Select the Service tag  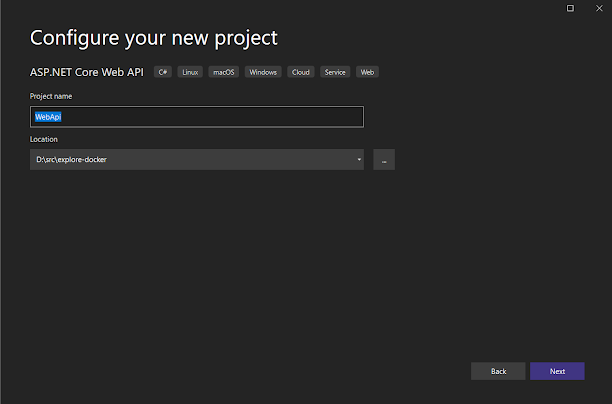pyautogui.click(x=335, y=72)
